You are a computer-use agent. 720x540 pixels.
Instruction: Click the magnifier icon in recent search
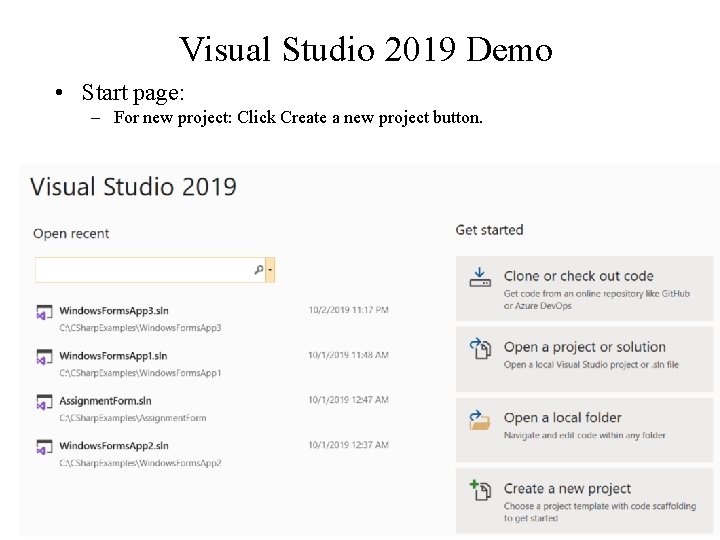[258, 270]
